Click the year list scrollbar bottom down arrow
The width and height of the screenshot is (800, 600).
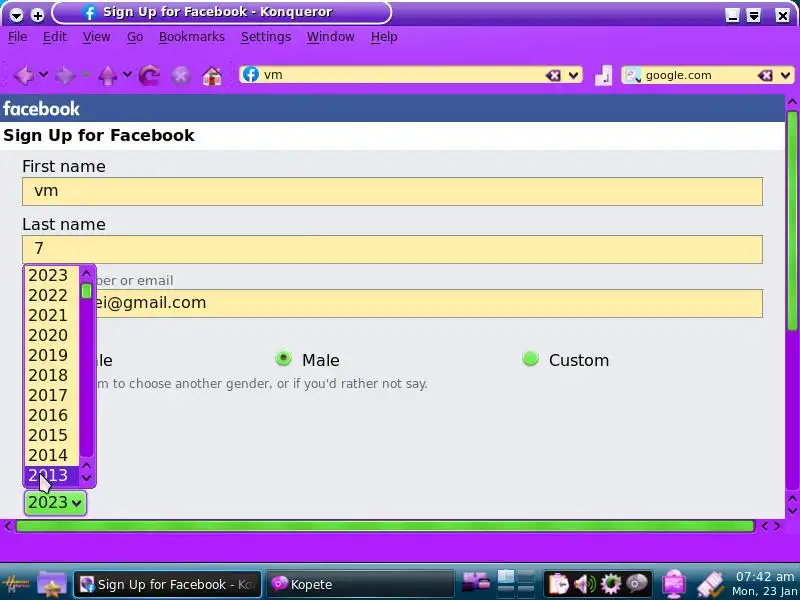[86, 478]
